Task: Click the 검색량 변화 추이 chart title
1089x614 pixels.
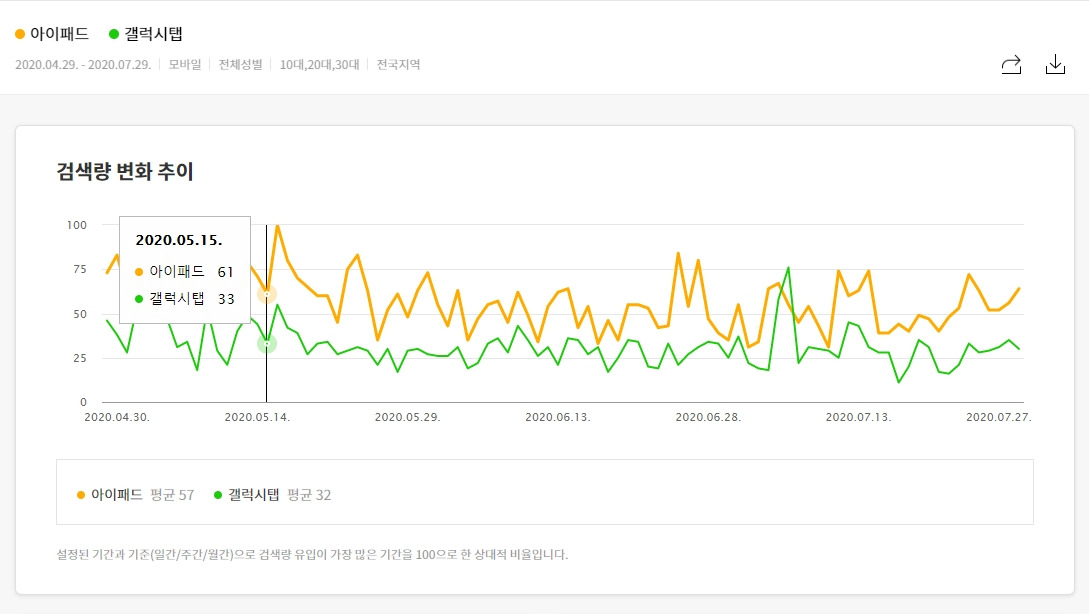Action: (125, 172)
